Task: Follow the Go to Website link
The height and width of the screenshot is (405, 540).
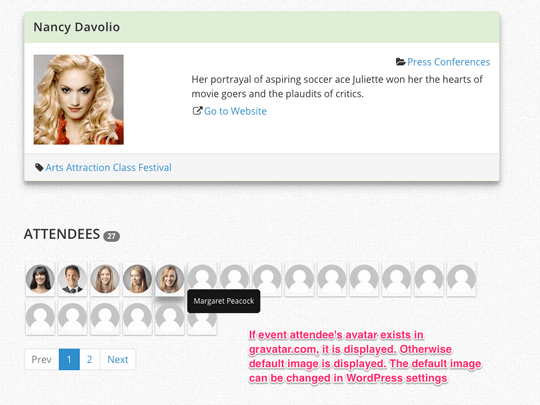Action: point(235,111)
